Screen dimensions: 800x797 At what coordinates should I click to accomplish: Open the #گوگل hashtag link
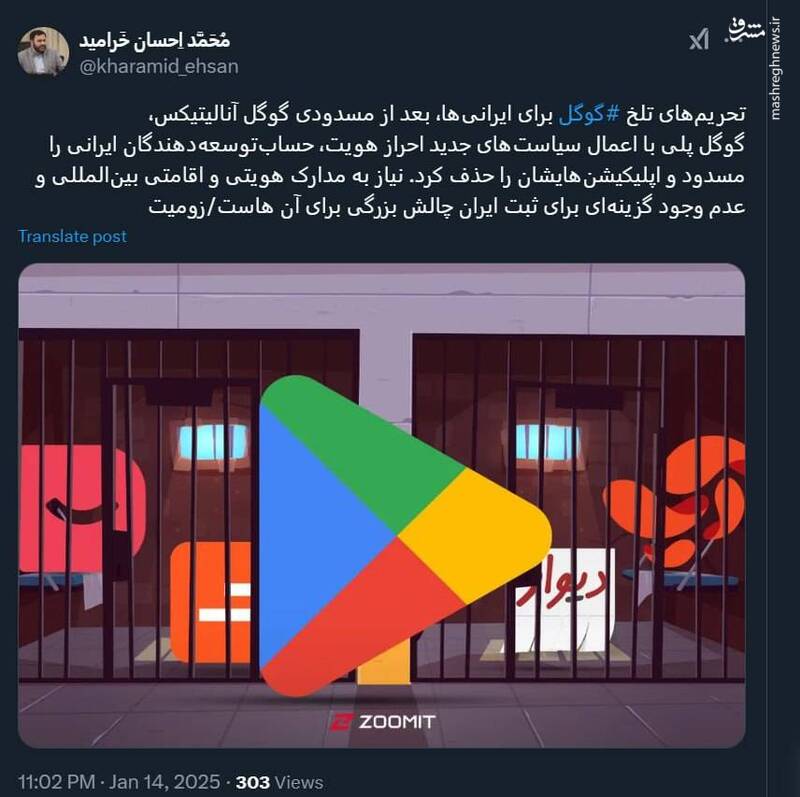pyautogui.click(x=589, y=115)
